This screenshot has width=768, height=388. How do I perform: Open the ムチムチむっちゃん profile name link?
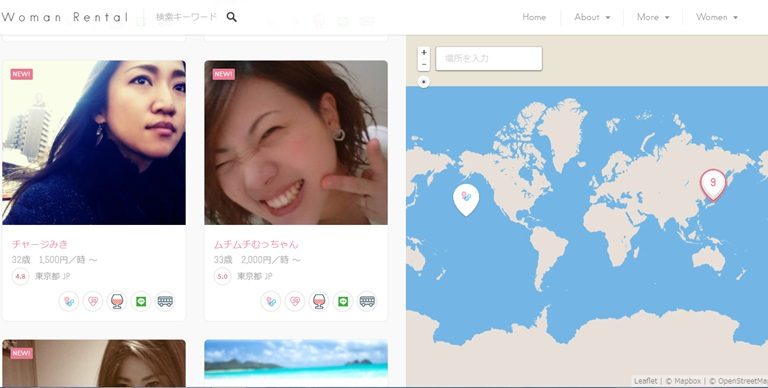(256, 243)
